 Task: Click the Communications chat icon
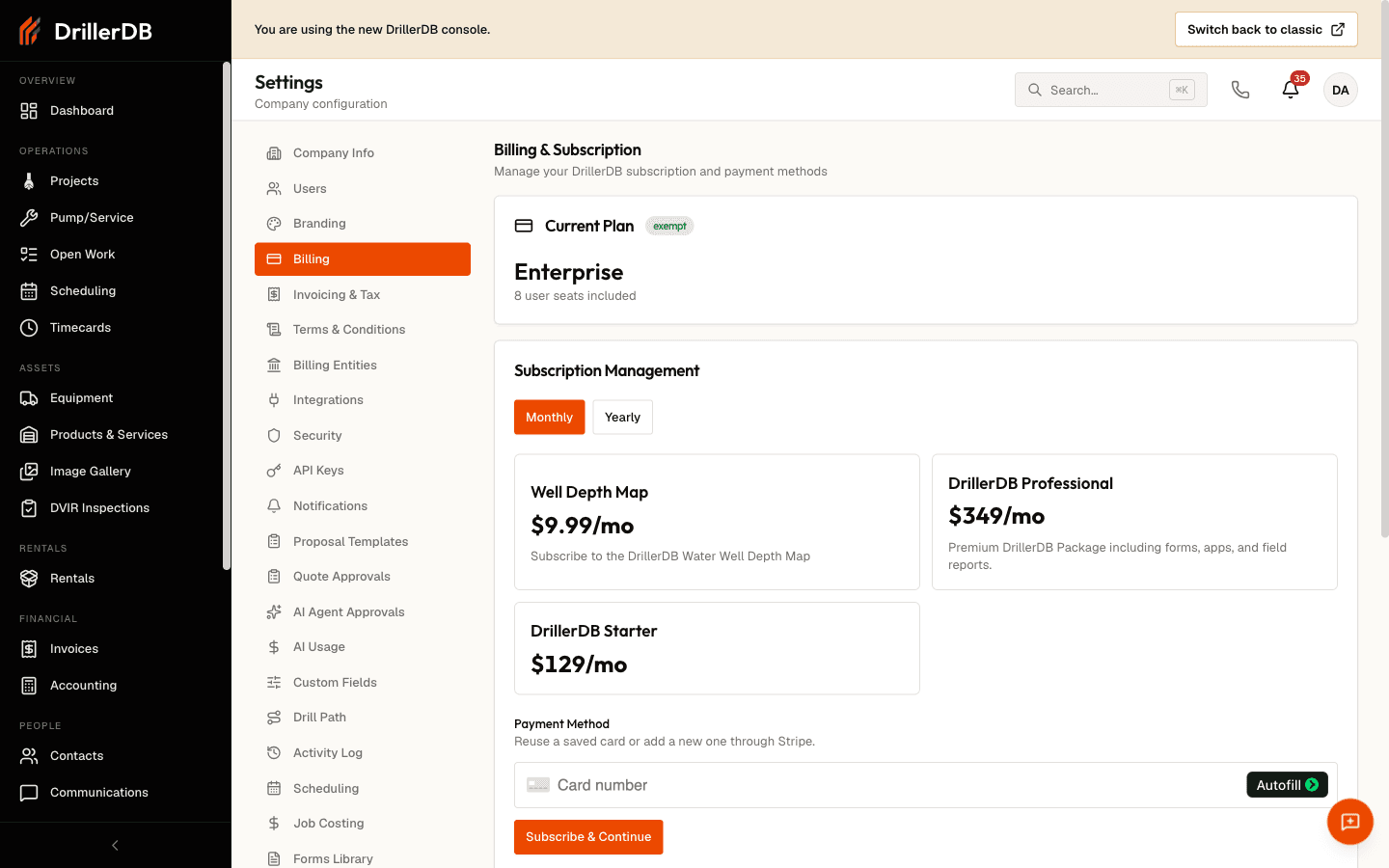click(x=29, y=793)
